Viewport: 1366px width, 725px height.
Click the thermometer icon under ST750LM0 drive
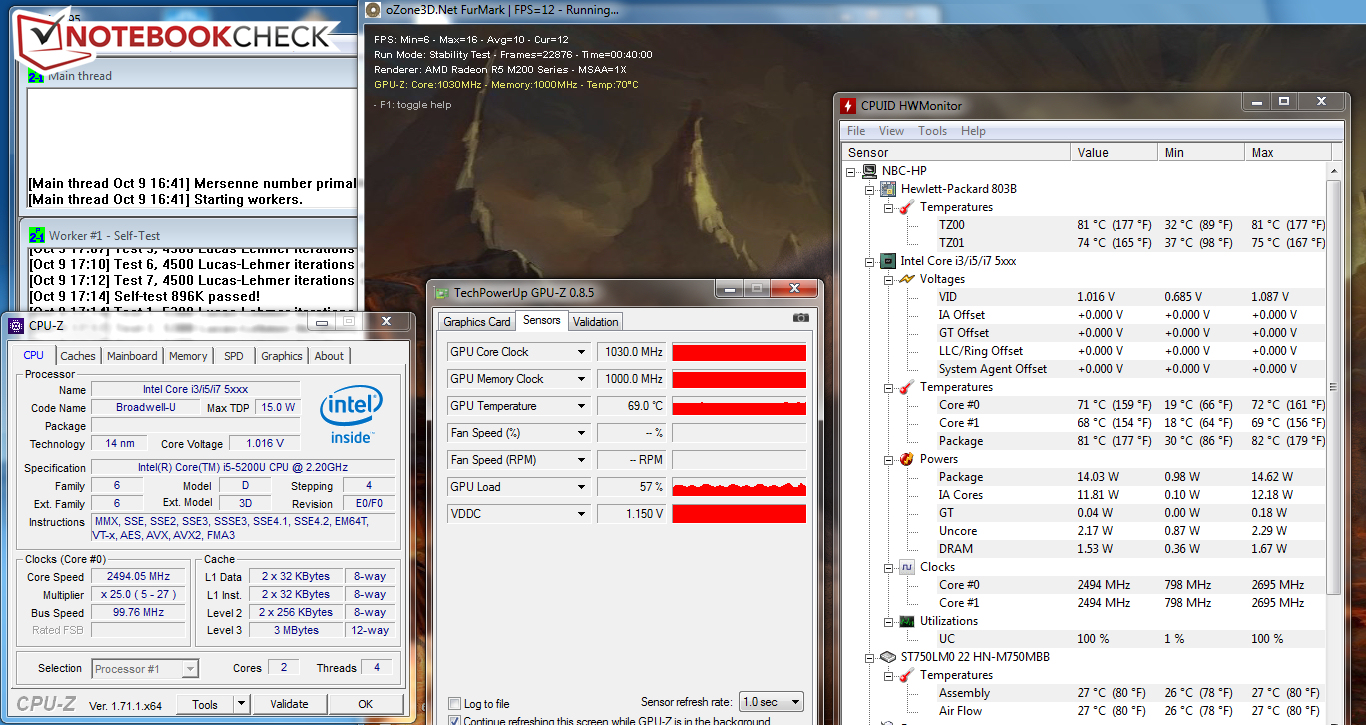907,675
